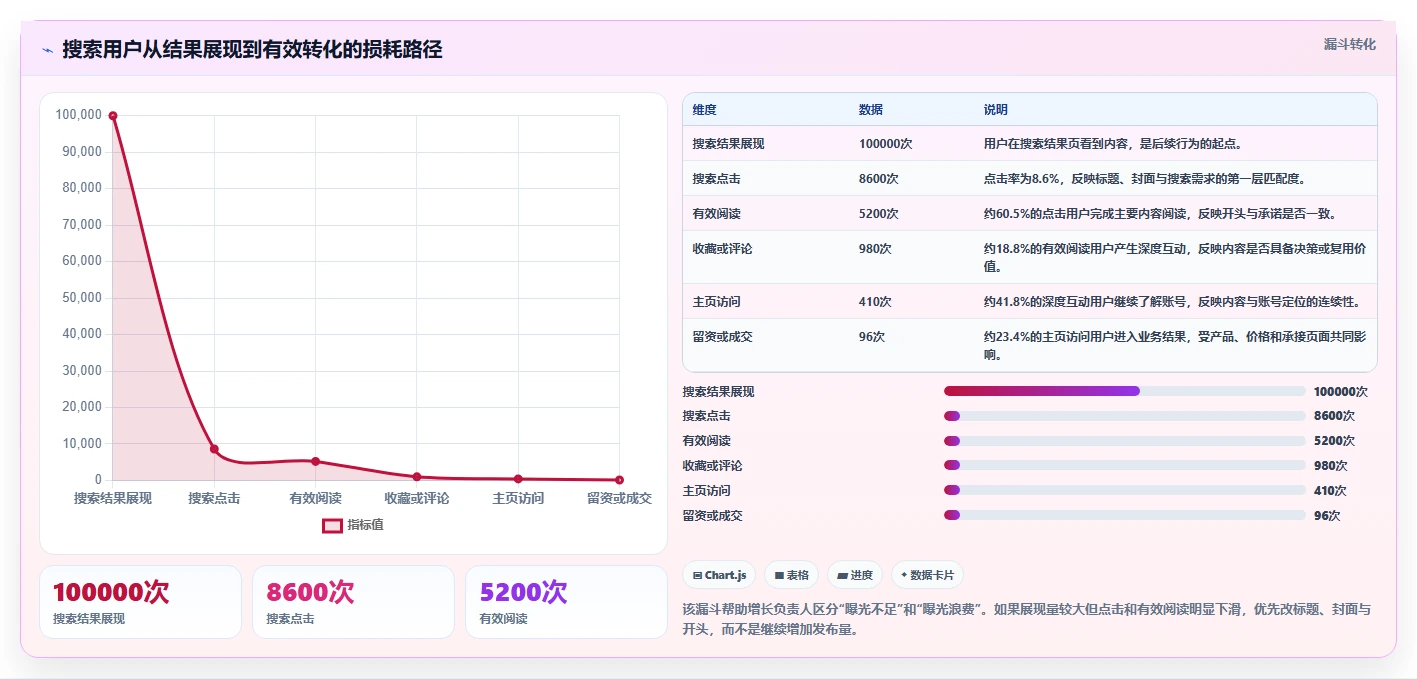Image resolution: width=1417 pixels, height=679 pixels.
Task: Click the Chart.js tag chip
Action: 719,575
